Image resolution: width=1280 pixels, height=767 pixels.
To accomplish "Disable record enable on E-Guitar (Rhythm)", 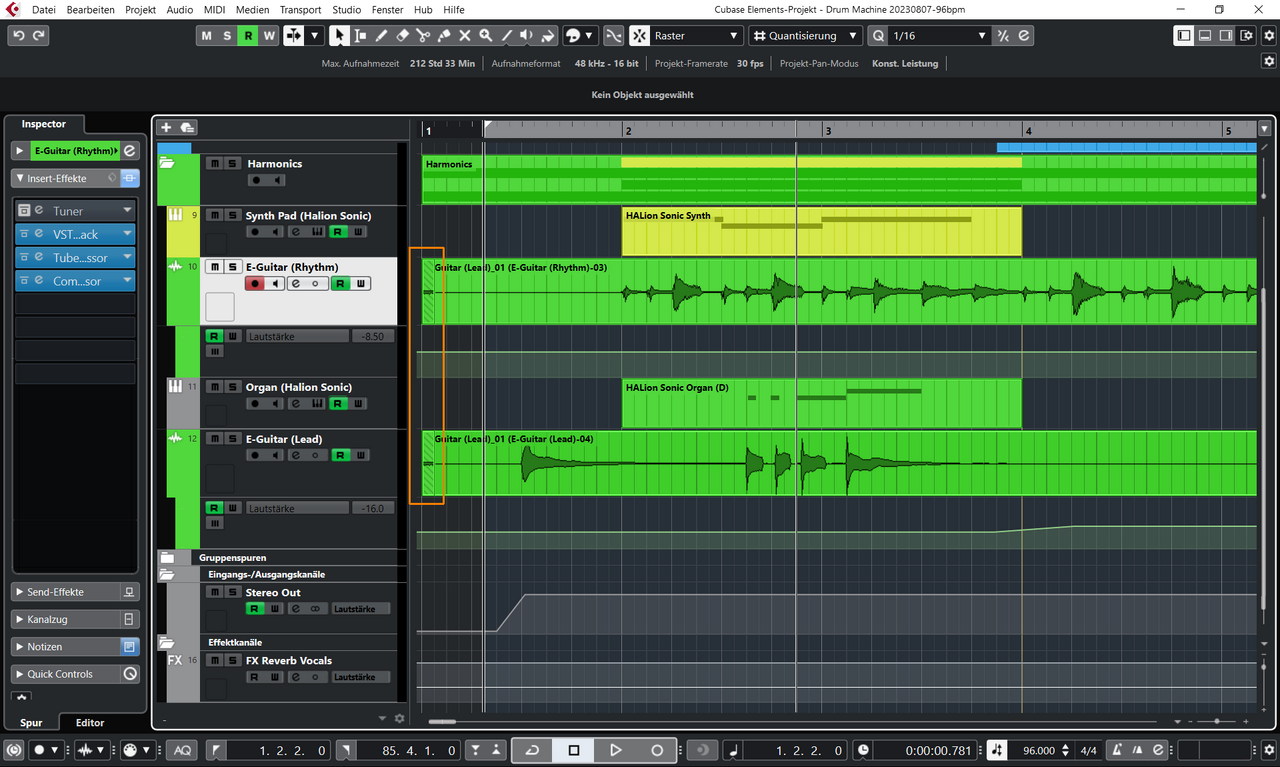I will [255, 284].
